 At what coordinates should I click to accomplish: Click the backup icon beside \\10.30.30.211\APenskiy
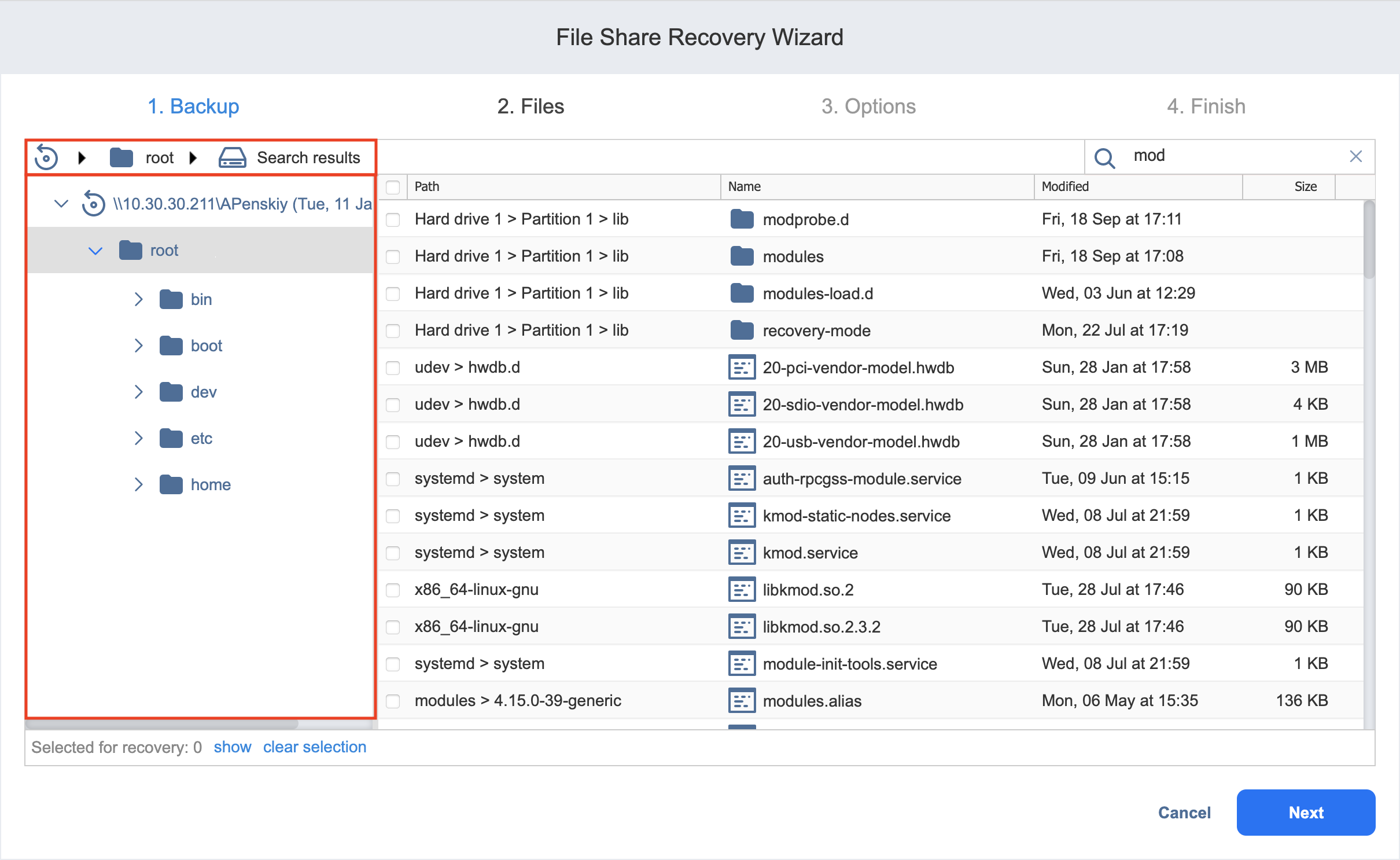[93, 204]
